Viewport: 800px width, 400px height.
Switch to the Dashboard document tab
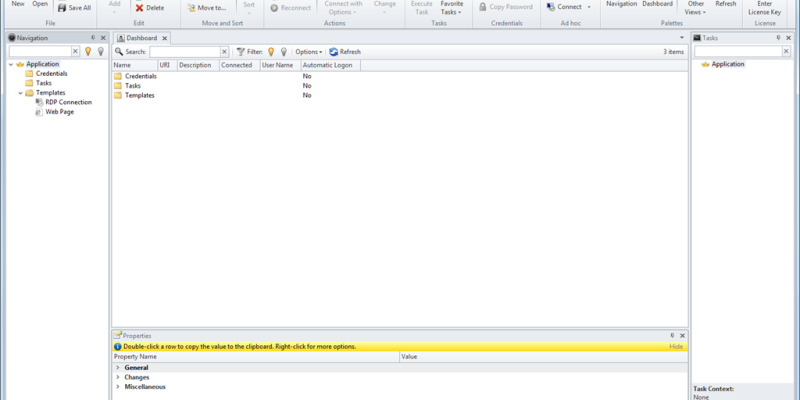140,38
